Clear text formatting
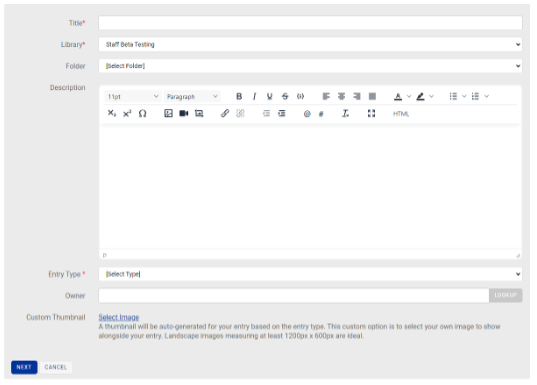This screenshot has height=385, width=537. click(345, 113)
